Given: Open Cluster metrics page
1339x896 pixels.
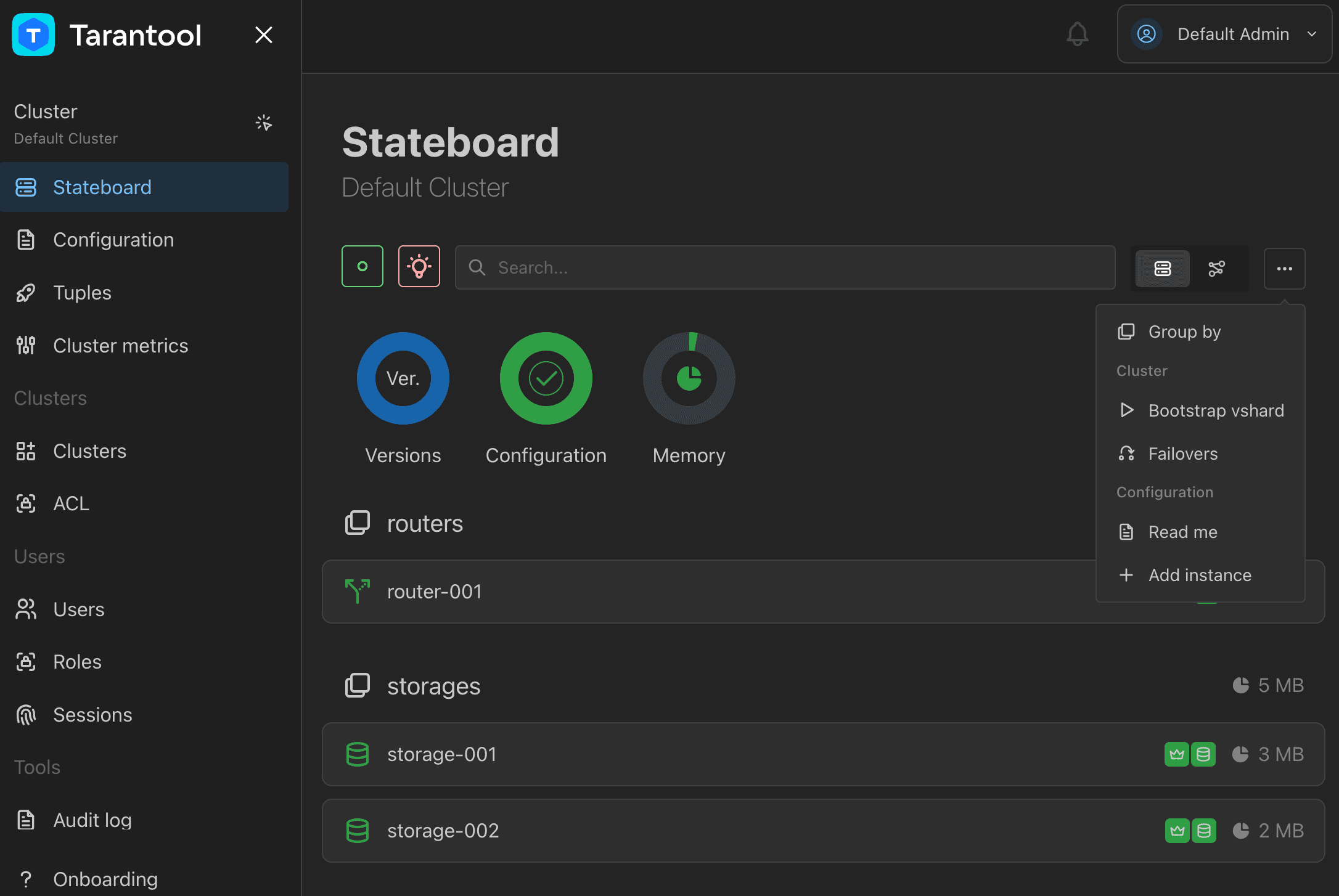Looking at the screenshot, I should pos(144,346).
